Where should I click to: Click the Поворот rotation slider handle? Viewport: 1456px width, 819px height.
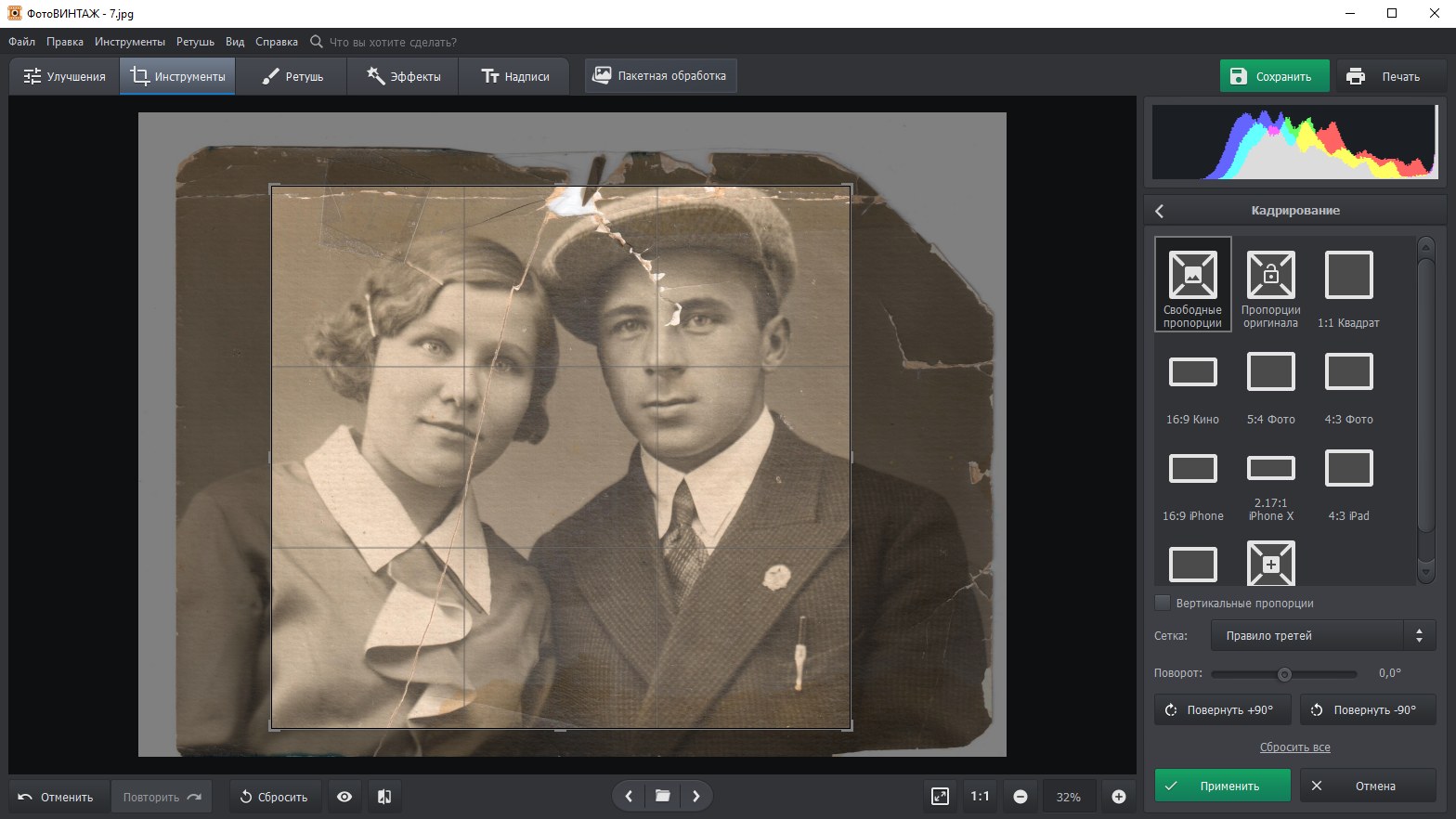point(1284,674)
